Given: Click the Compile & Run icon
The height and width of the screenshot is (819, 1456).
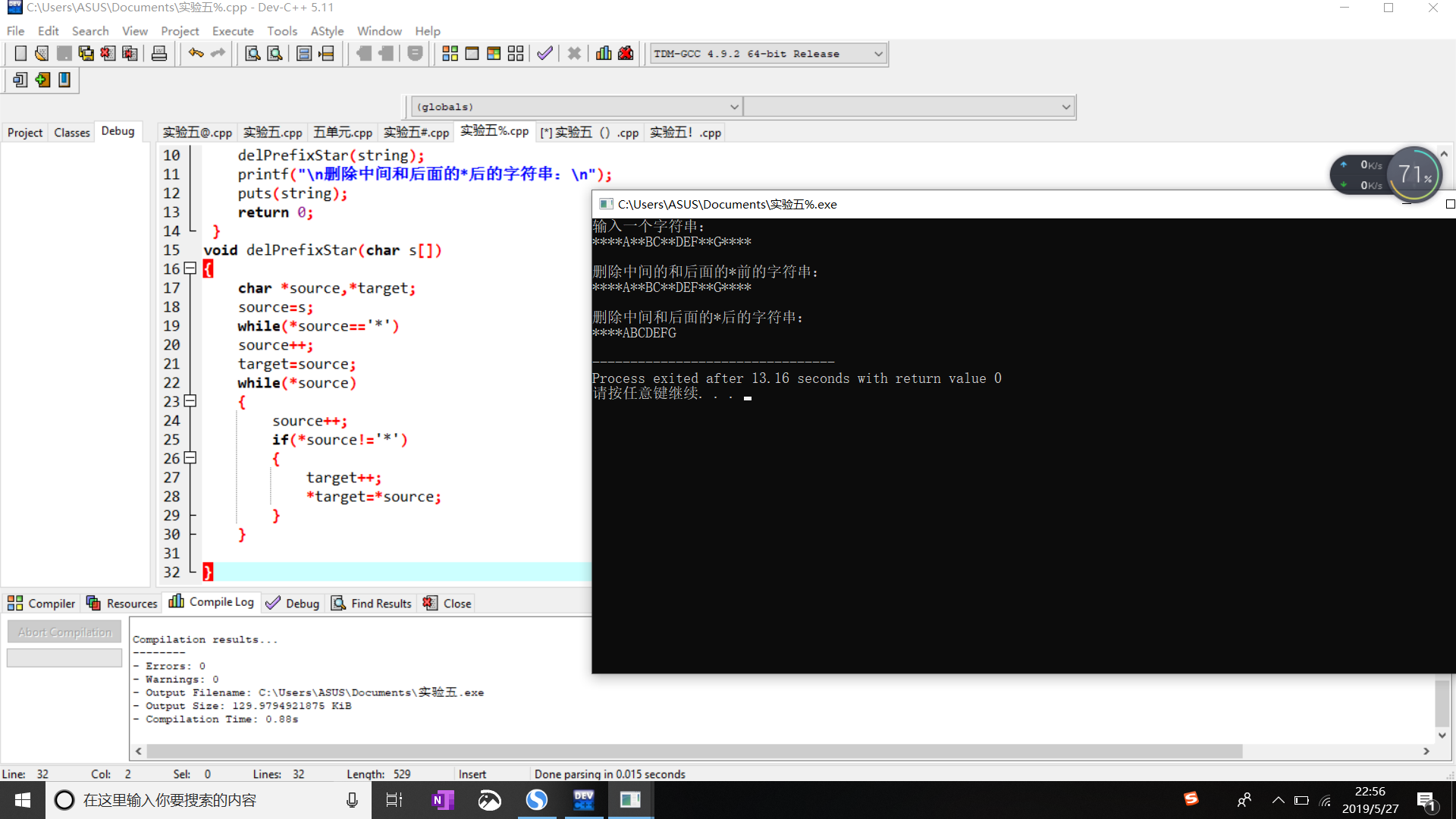Looking at the screenshot, I should (494, 54).
